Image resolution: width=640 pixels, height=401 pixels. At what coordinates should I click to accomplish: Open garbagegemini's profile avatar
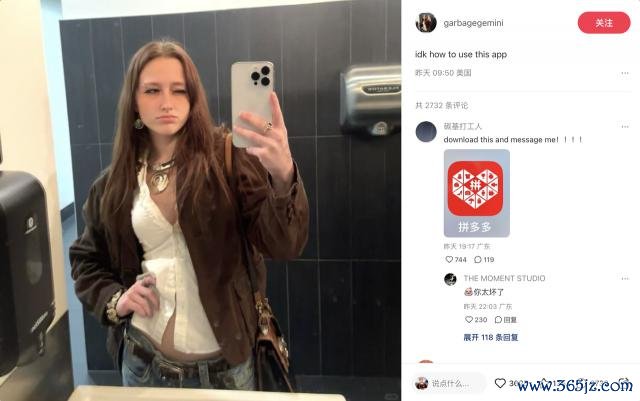click(426, 22)
